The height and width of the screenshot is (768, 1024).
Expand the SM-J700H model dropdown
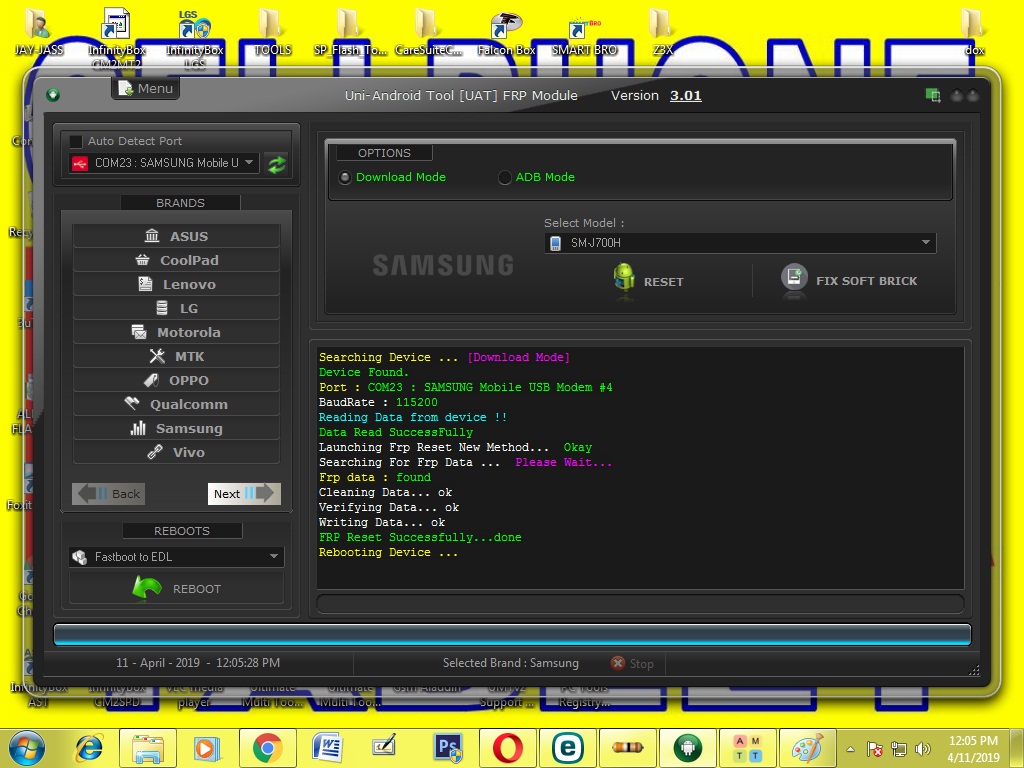point(740,243)
